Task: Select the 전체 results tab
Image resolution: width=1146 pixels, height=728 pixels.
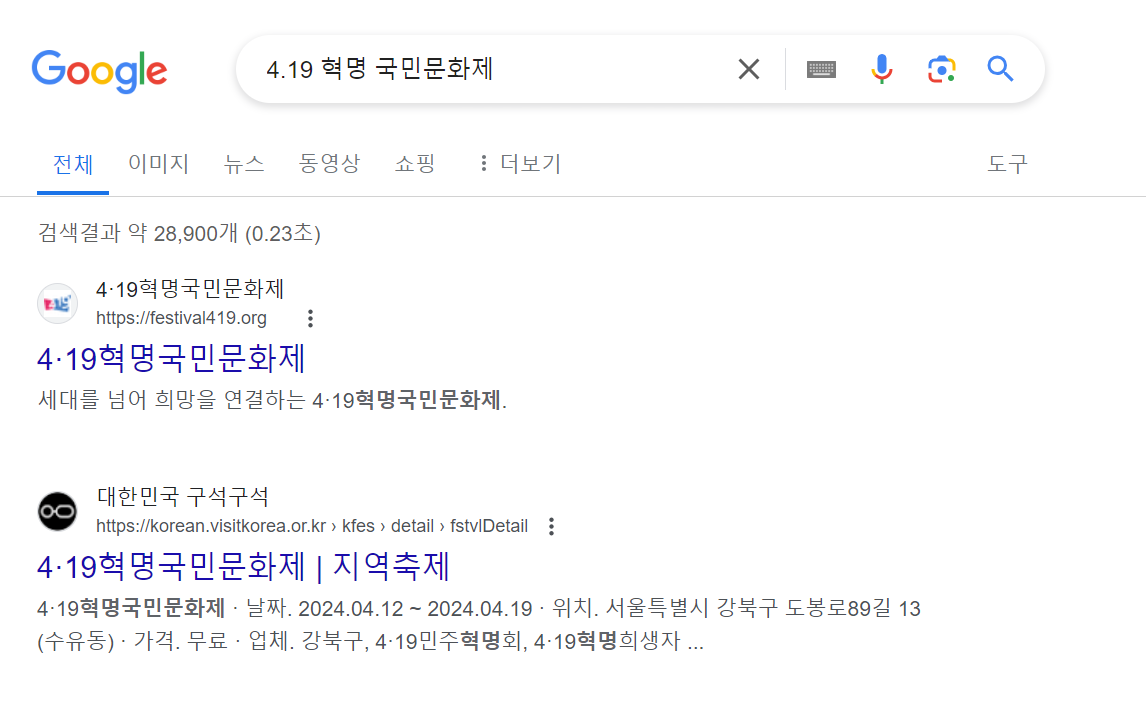Action: tap(73, 165)
